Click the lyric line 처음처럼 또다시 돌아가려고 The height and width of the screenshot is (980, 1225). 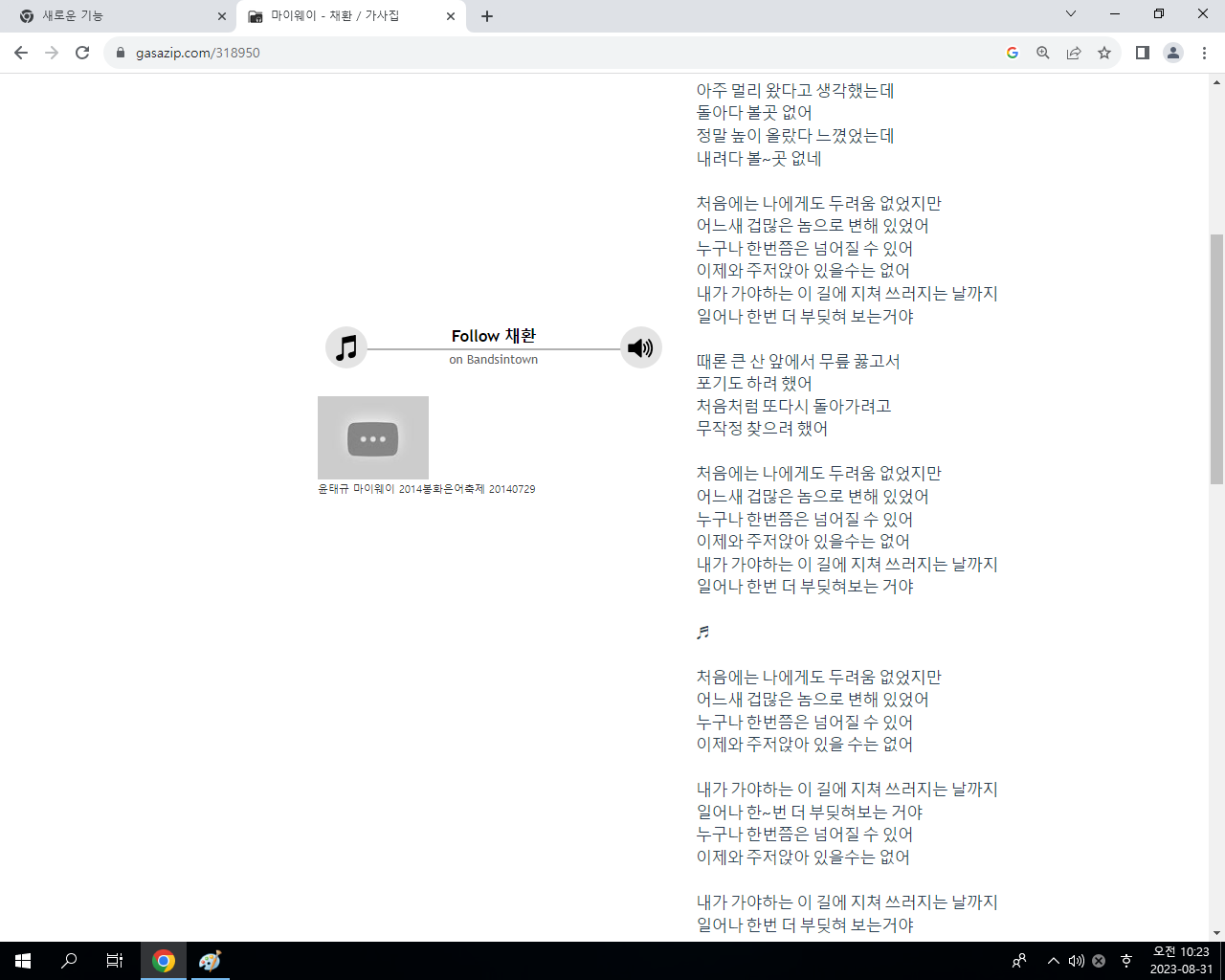(x=794, y=407)
